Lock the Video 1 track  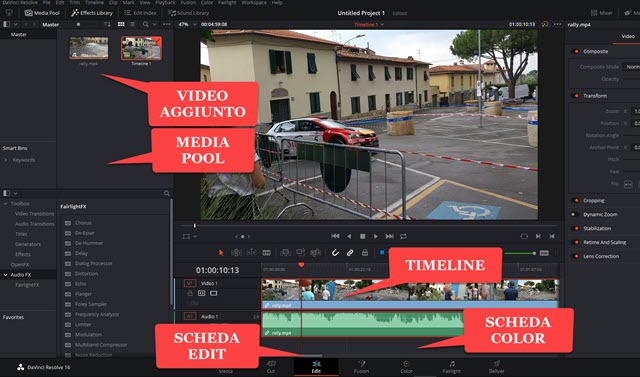point(190,293)
